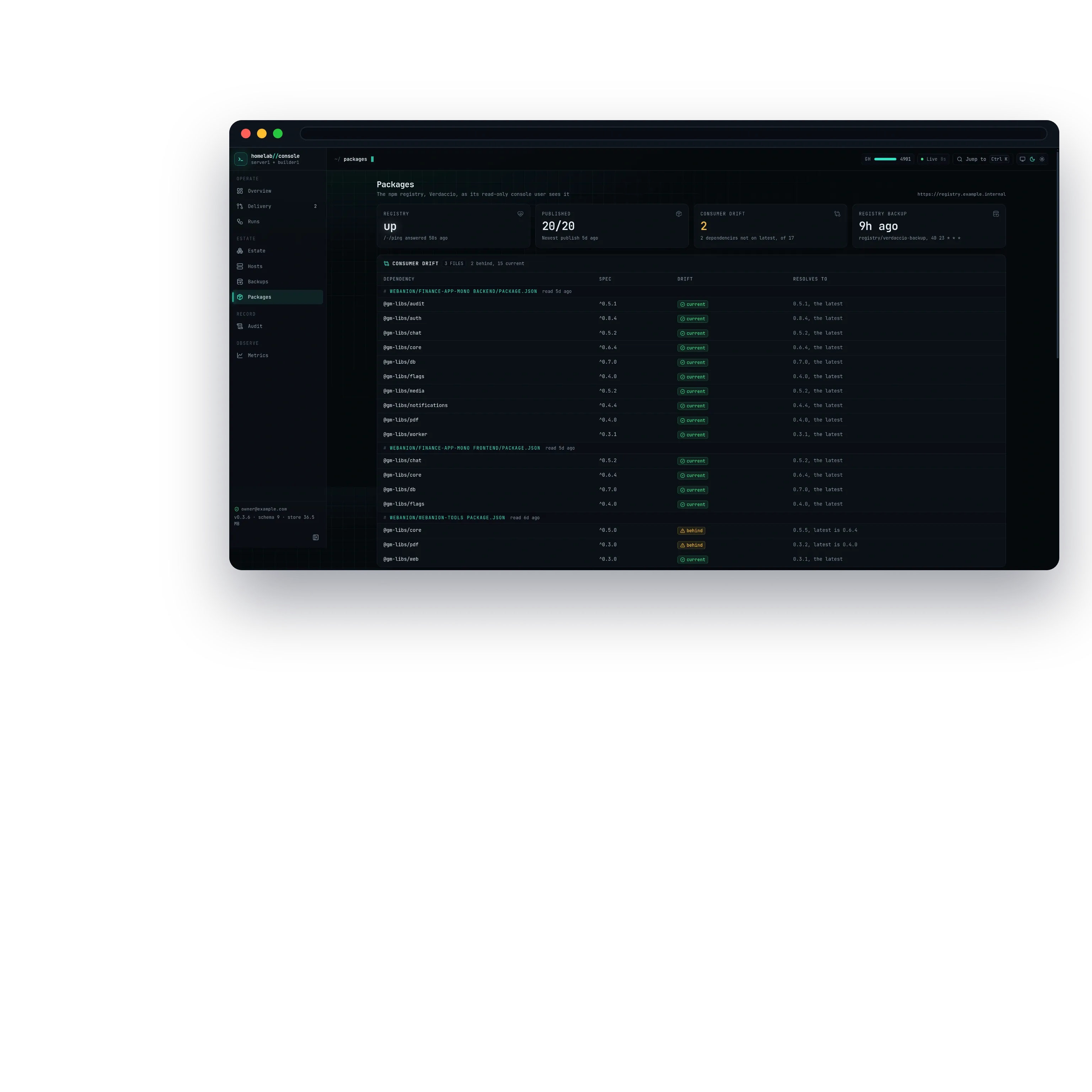Viewport: 1092px width, 1092px height.
Task: Click the package box icon in the Published card
Action: (679, 214)
